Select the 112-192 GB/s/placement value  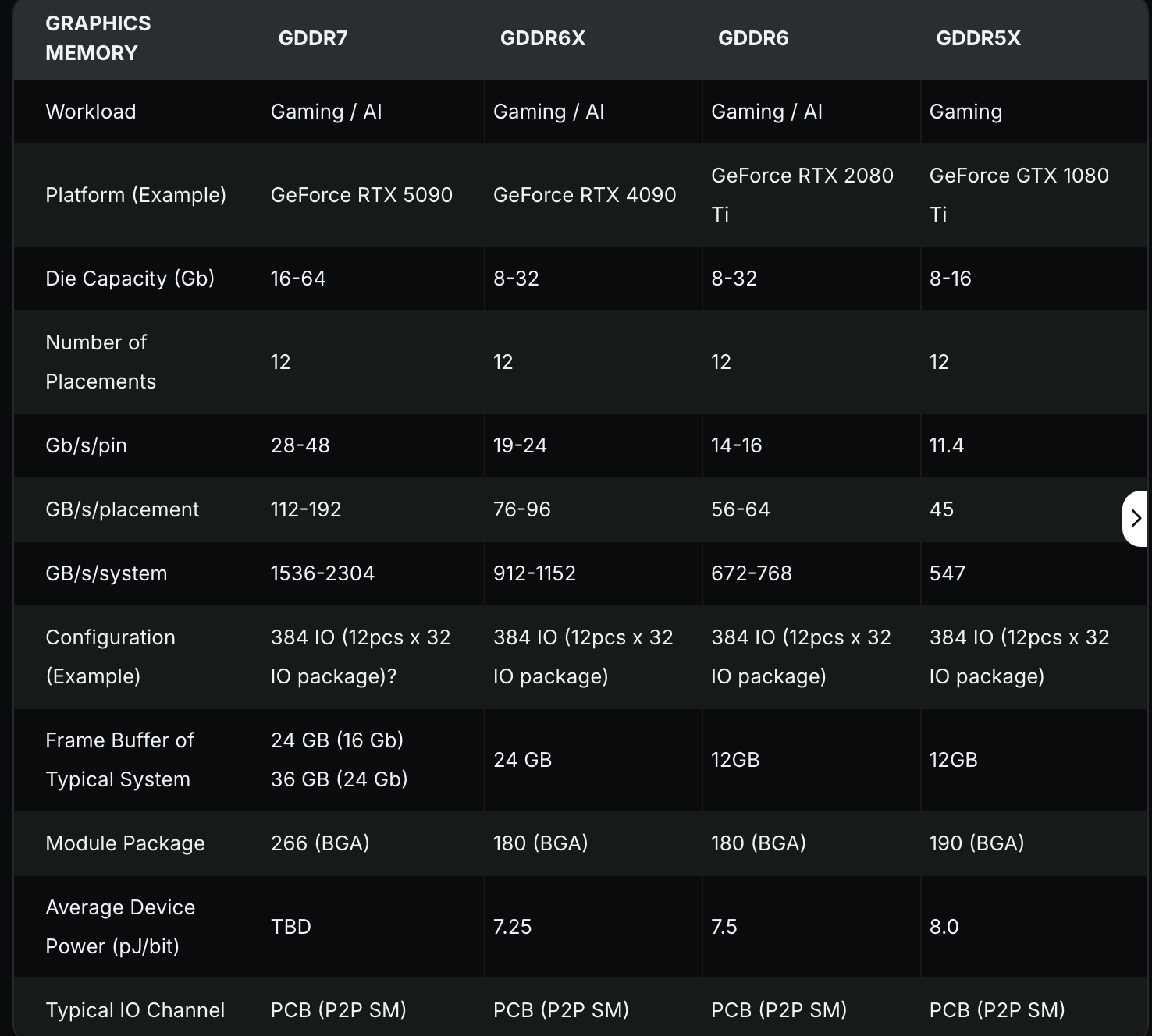click(306, 509)
